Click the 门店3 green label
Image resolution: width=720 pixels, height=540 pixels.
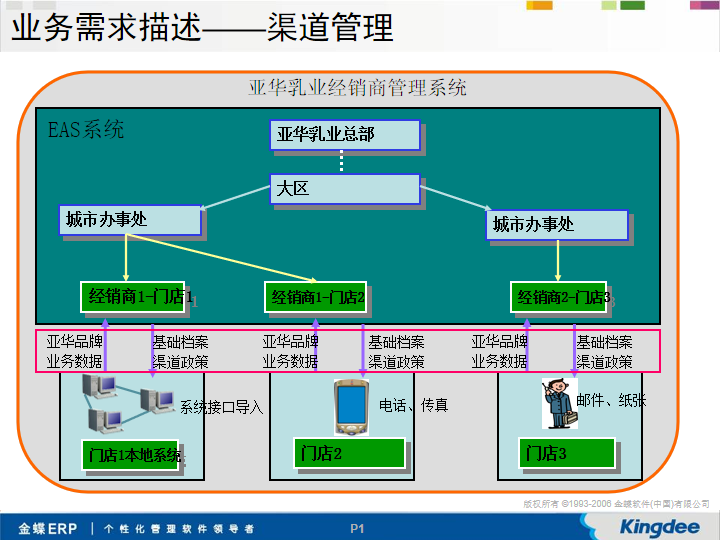coord(567,453)
